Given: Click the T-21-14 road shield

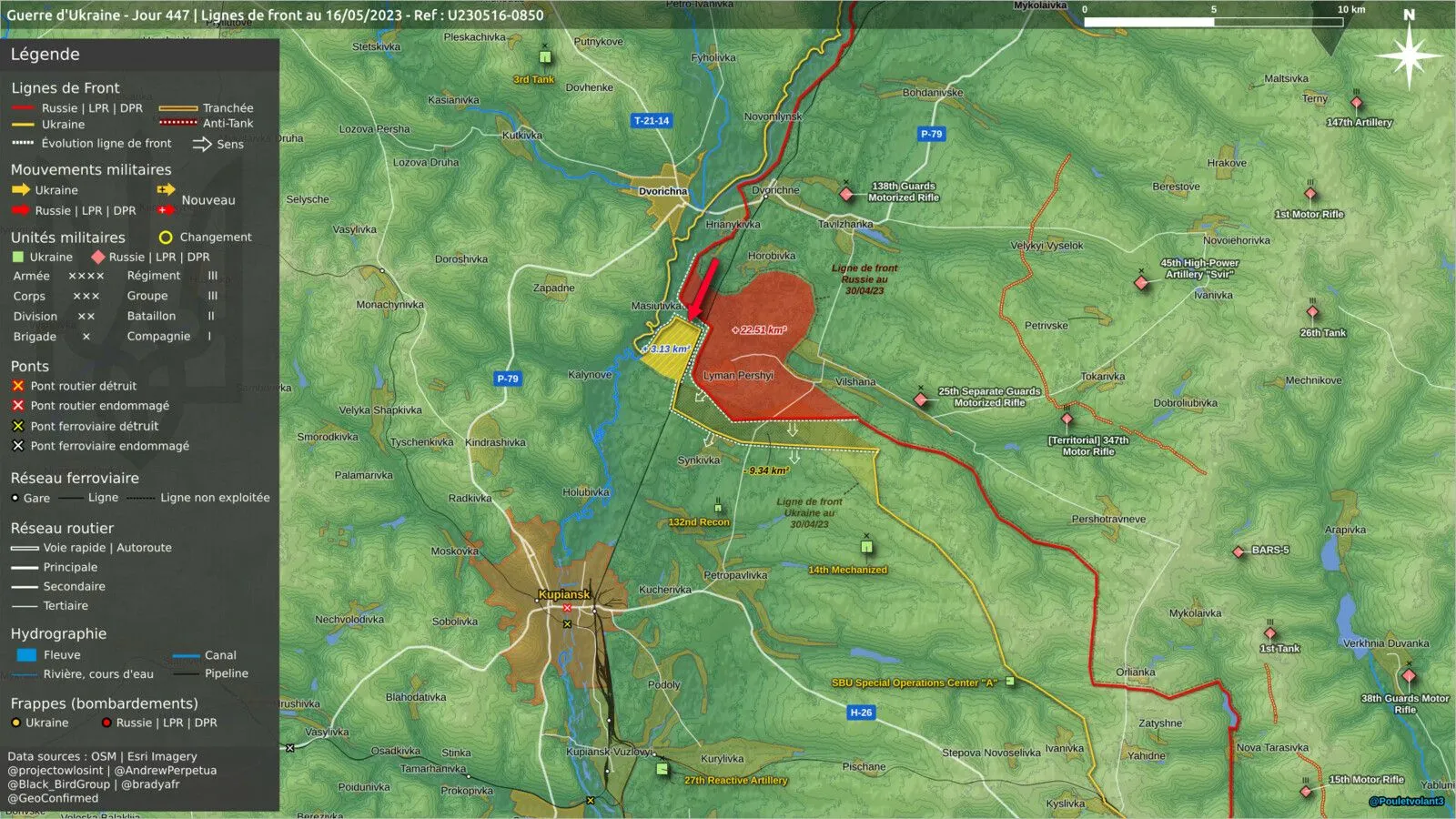Looking at the screenshot, I should (652, 120).
